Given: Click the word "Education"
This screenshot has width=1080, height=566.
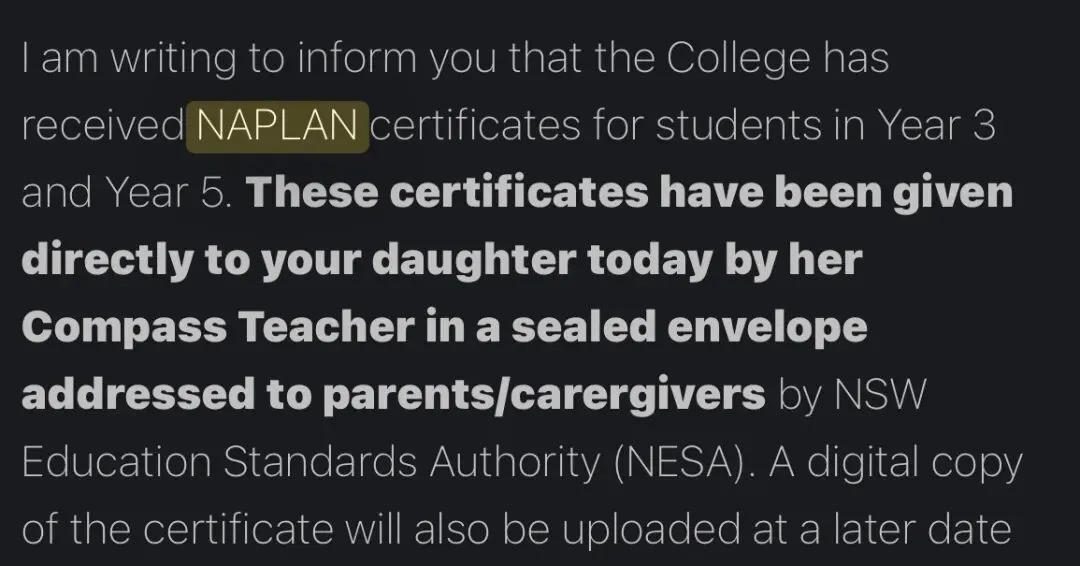Looking at the screenshot, I should [116, 462].
